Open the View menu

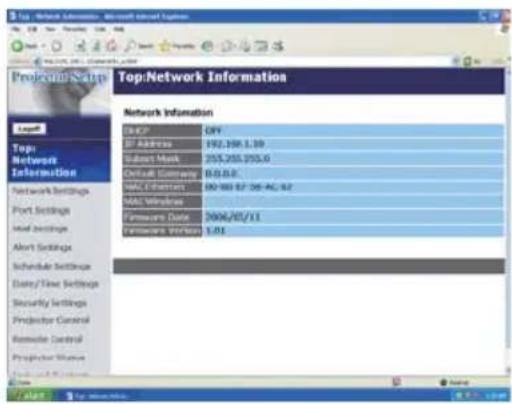point(50,29)
